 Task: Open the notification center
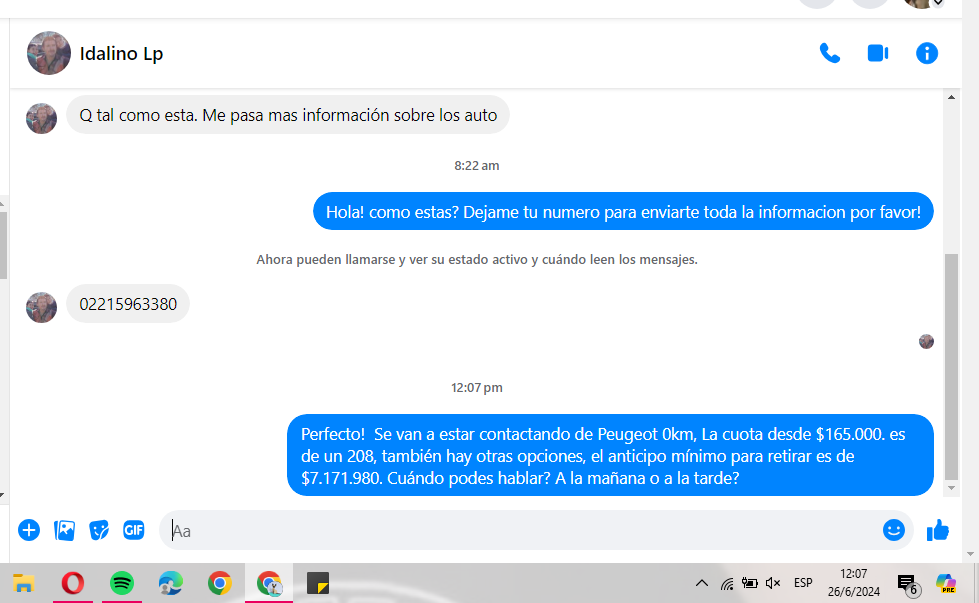(x=907, y=584)
